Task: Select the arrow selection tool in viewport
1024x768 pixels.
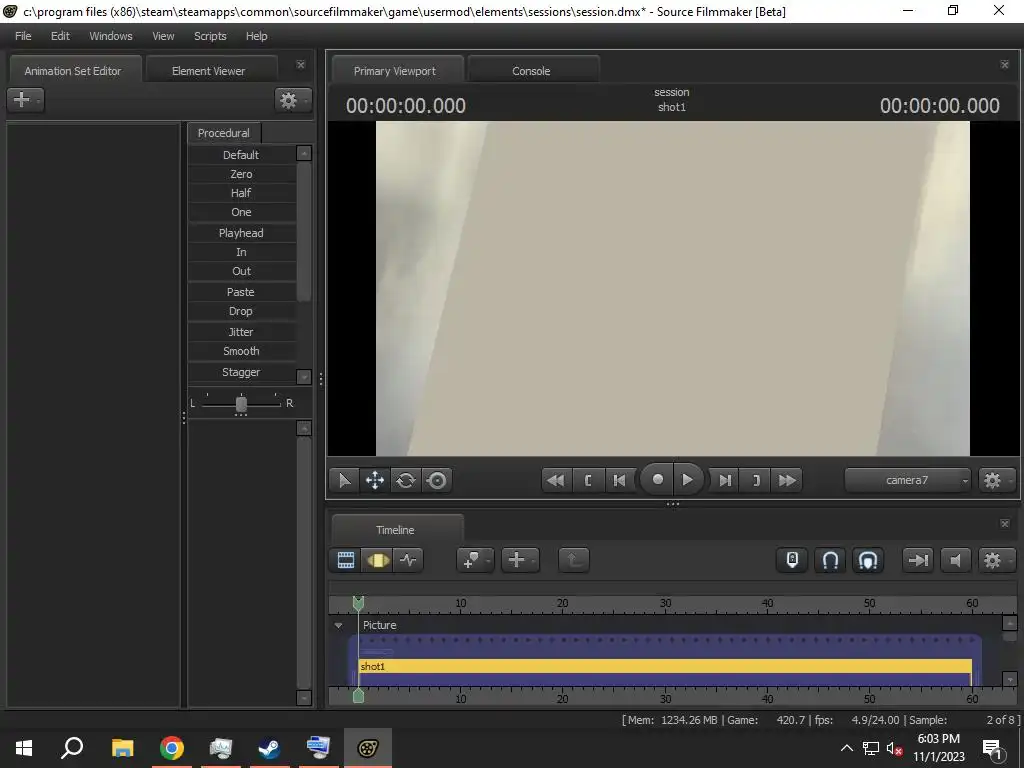Action: [344, 481]
